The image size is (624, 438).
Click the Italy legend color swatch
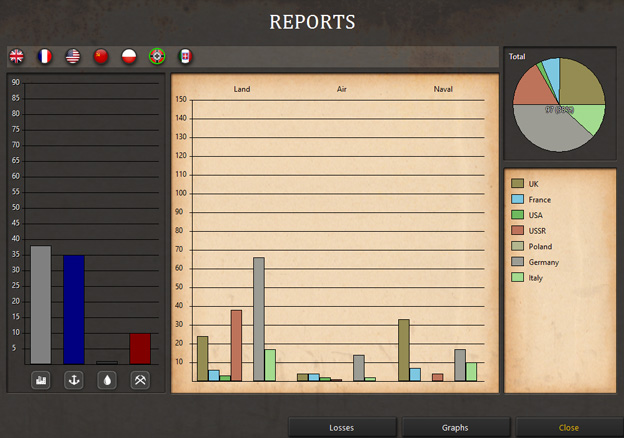(x=517, y=277)
